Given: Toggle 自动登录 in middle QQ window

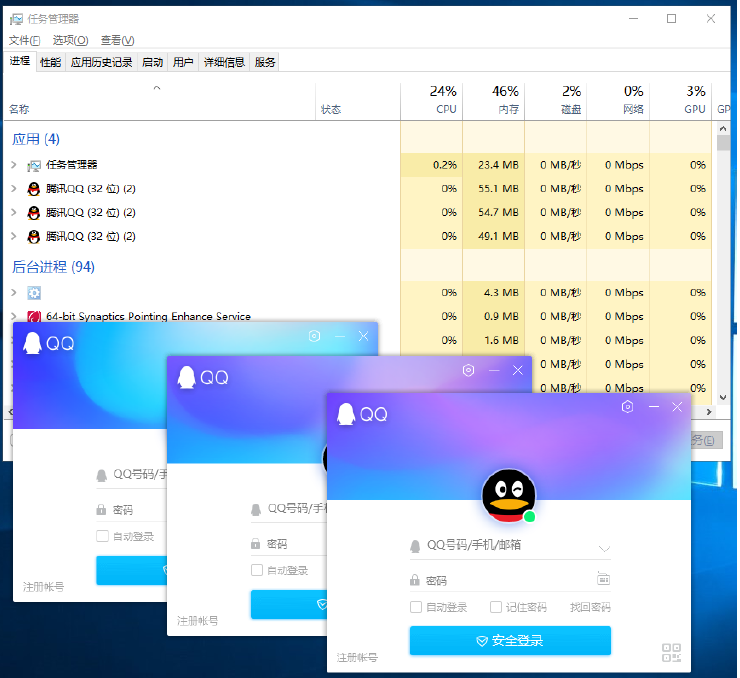Looking at the screenshot, I should click(x=257, y=570).
